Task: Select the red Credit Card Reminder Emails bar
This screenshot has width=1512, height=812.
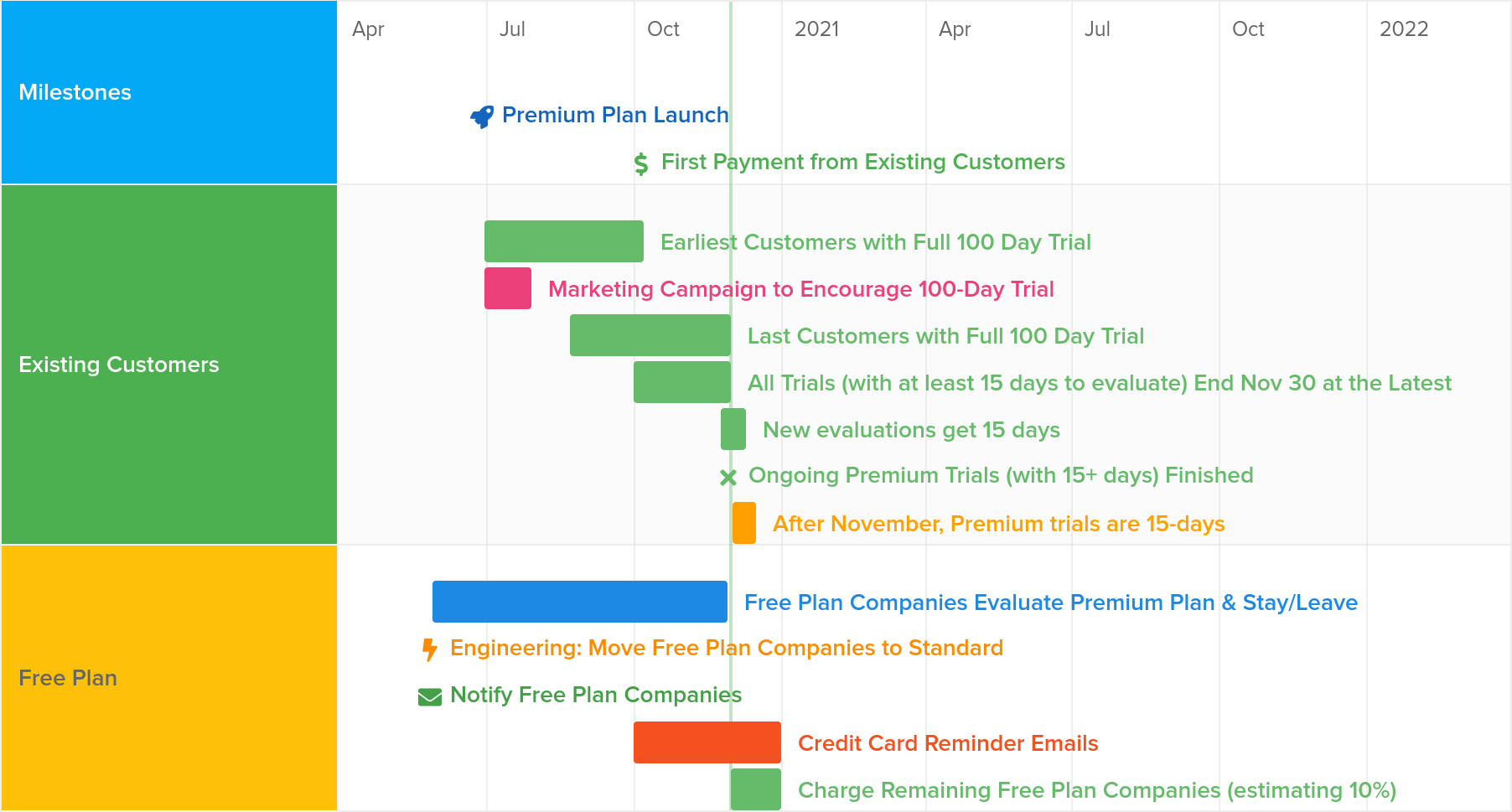Action: (707, 742)
